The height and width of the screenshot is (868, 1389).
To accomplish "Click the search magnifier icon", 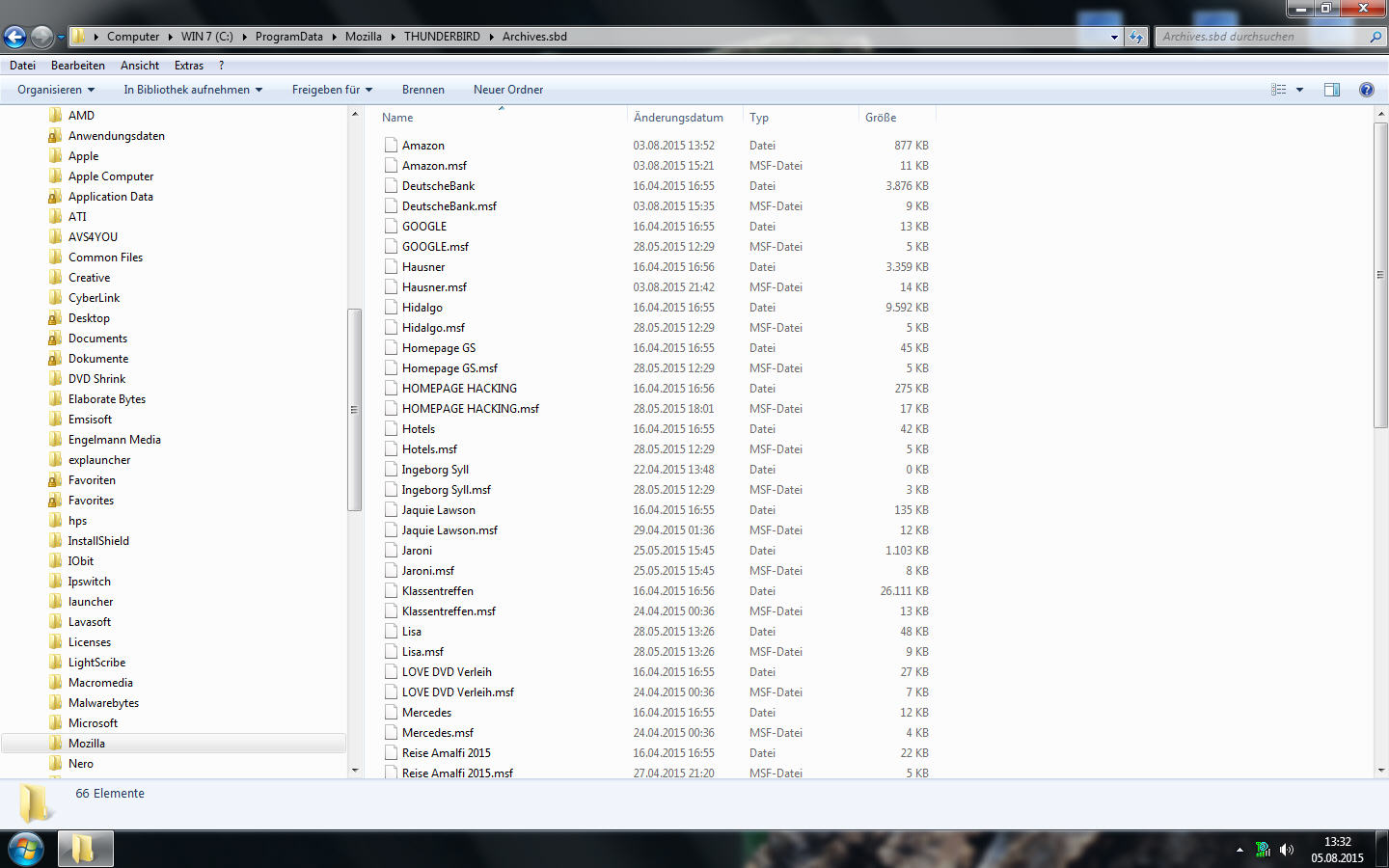I will (x=1375, y=37).
